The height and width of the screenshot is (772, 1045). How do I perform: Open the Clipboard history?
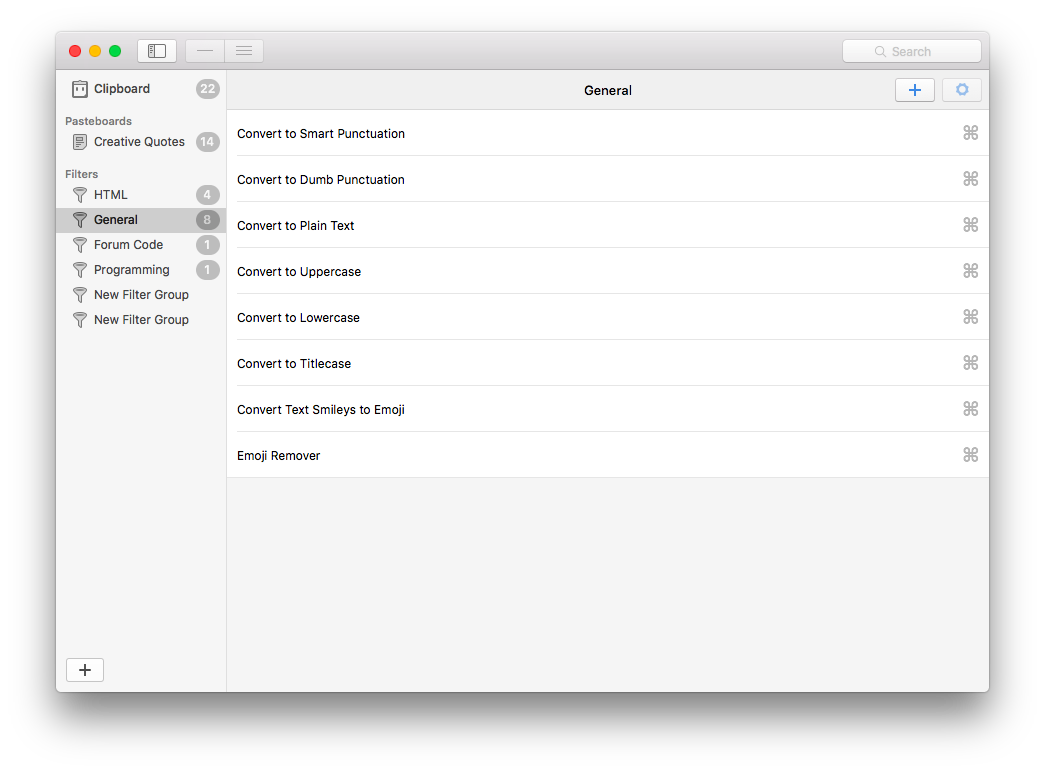[122, 89]
